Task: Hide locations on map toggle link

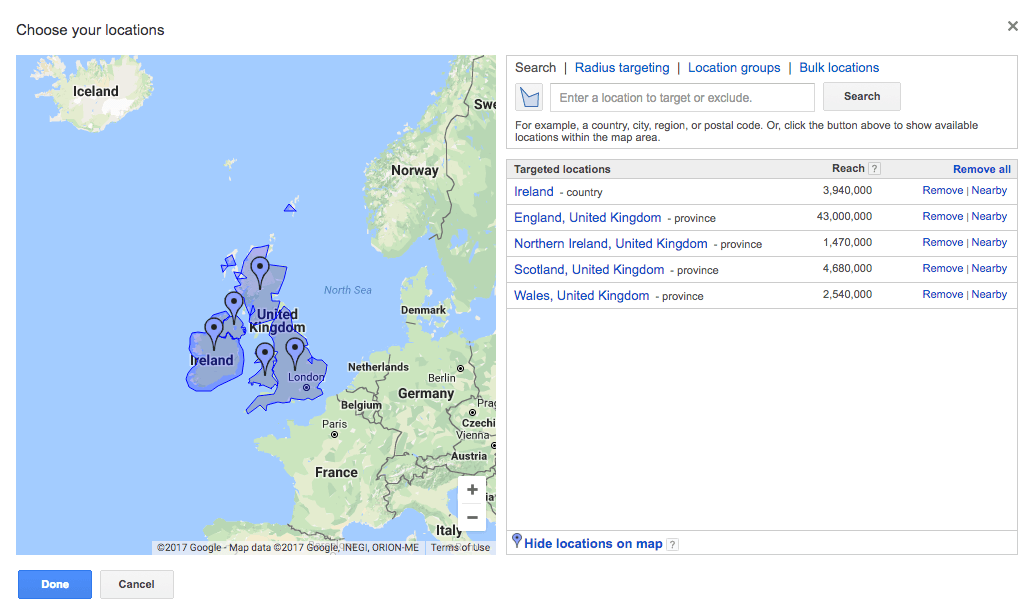Action: pyautogui.click(x=593, y=543)
